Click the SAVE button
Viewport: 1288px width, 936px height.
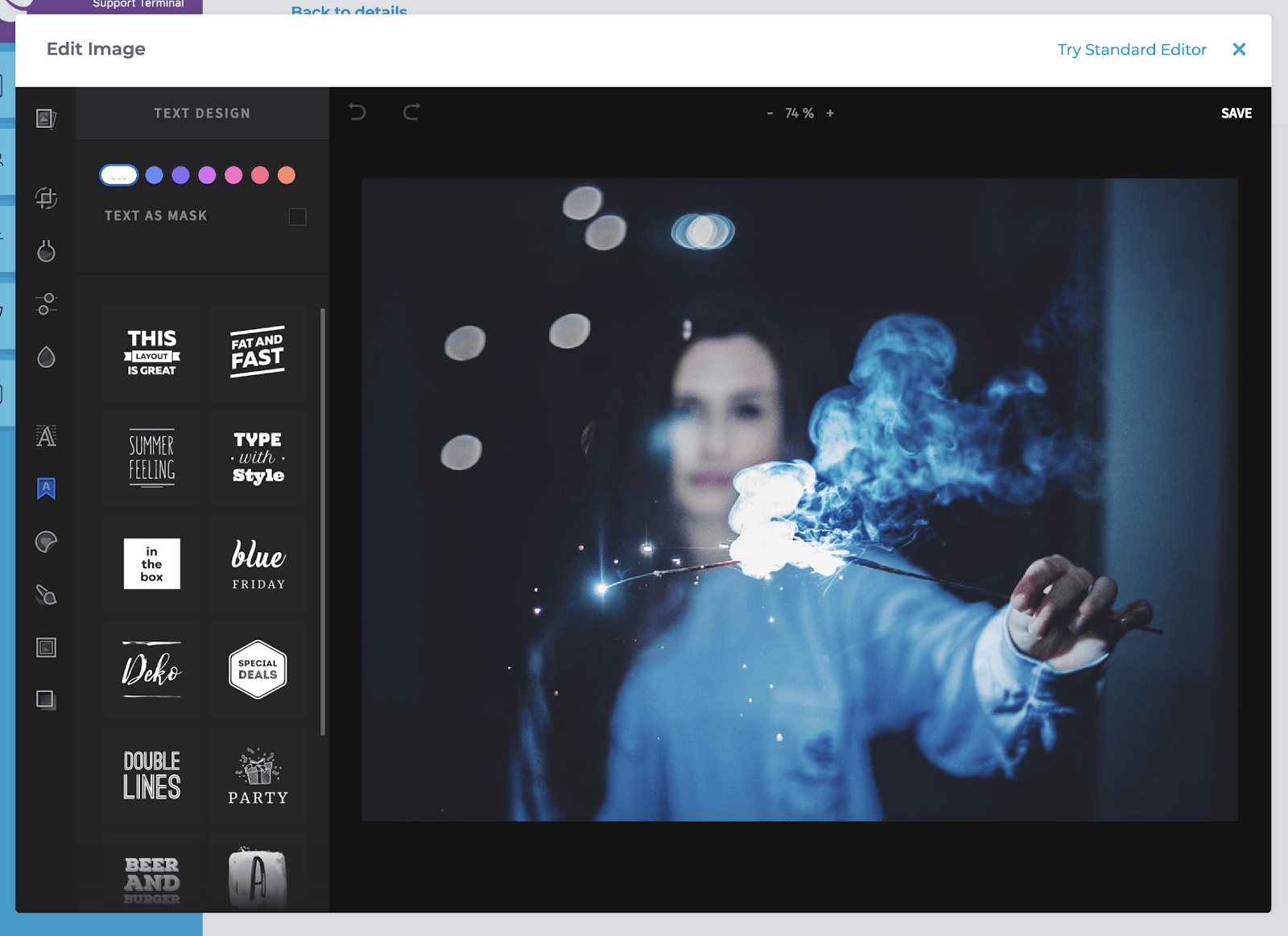[x=1236, y=113]
